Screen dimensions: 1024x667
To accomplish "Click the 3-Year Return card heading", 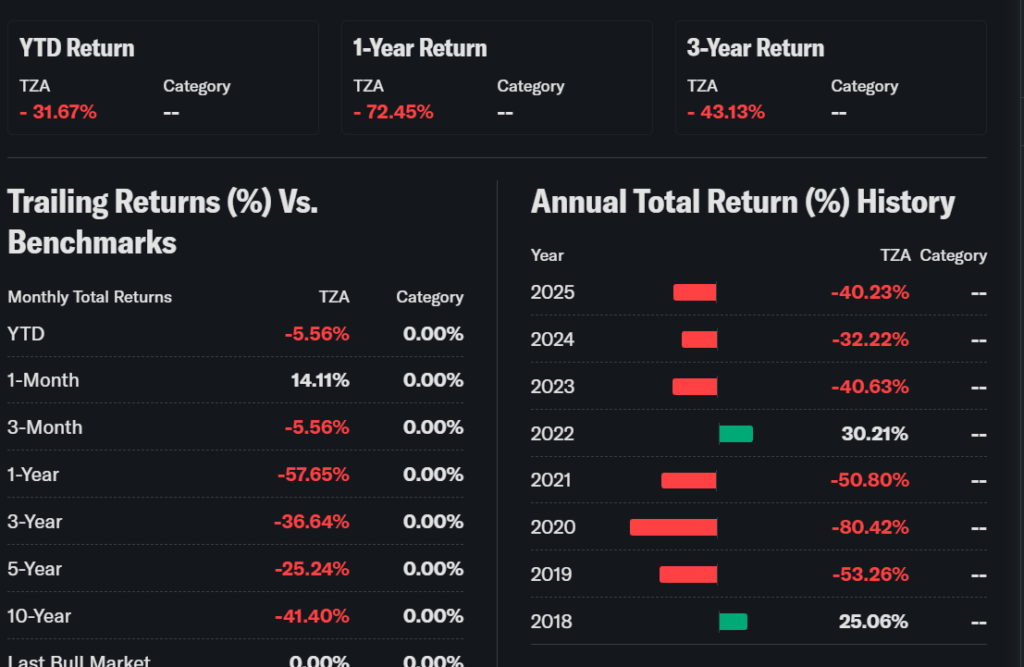I will click(x=755, y=48).
